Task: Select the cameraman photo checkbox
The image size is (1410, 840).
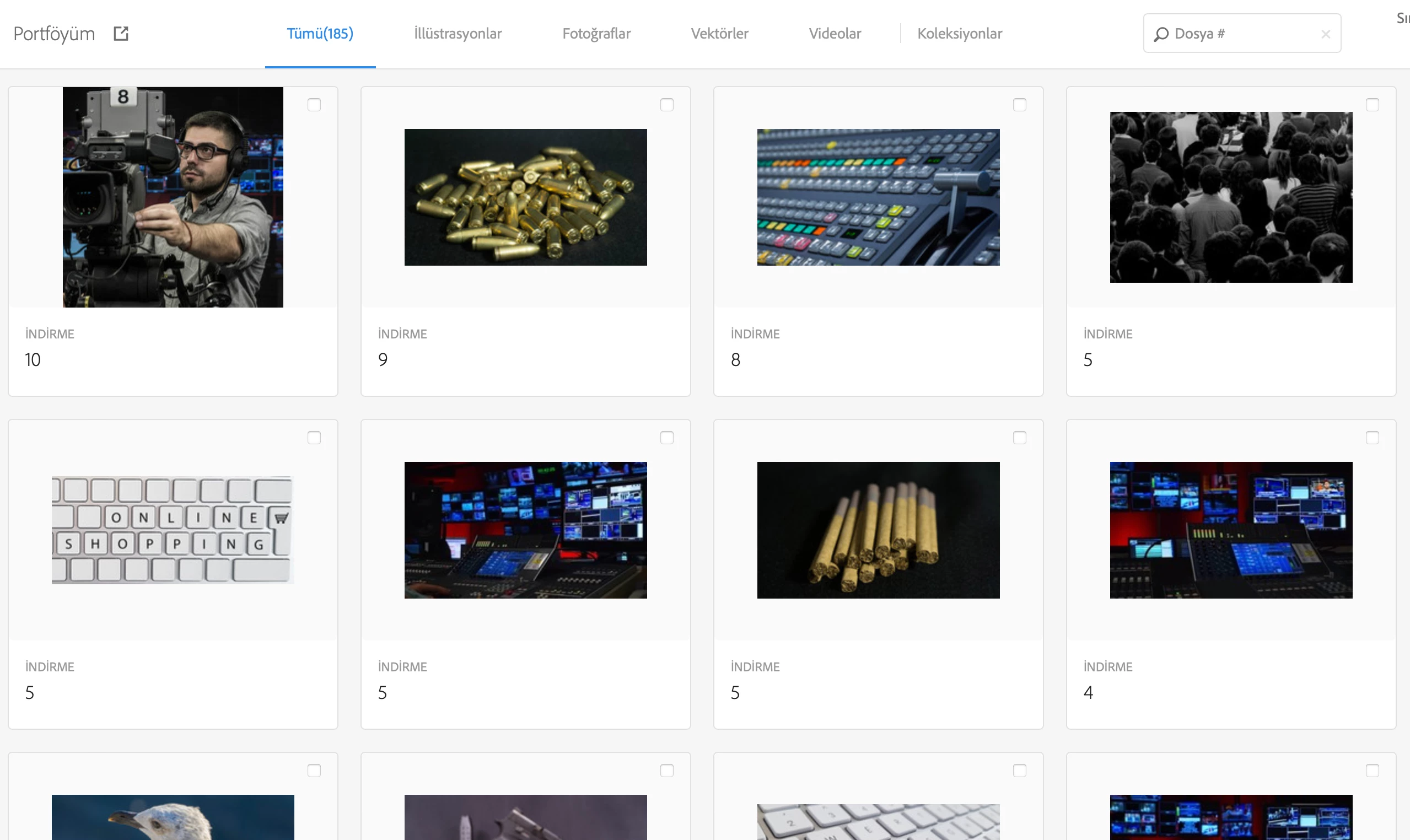Action: (314, 105)
